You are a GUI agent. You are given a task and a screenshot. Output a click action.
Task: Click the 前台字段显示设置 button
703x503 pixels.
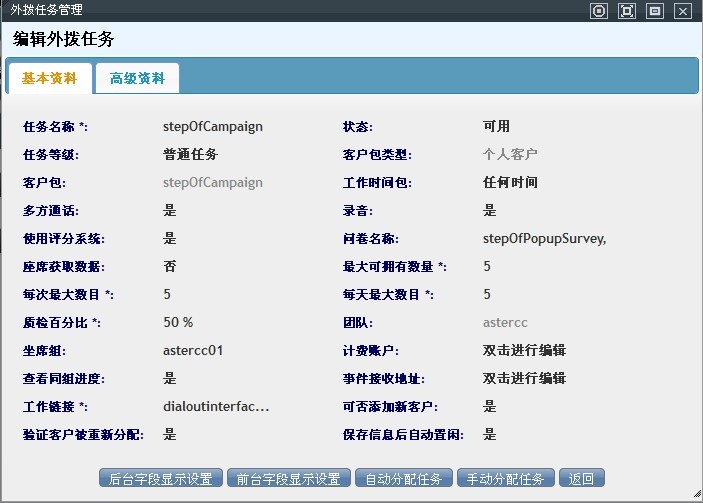[x=288, y=478]
